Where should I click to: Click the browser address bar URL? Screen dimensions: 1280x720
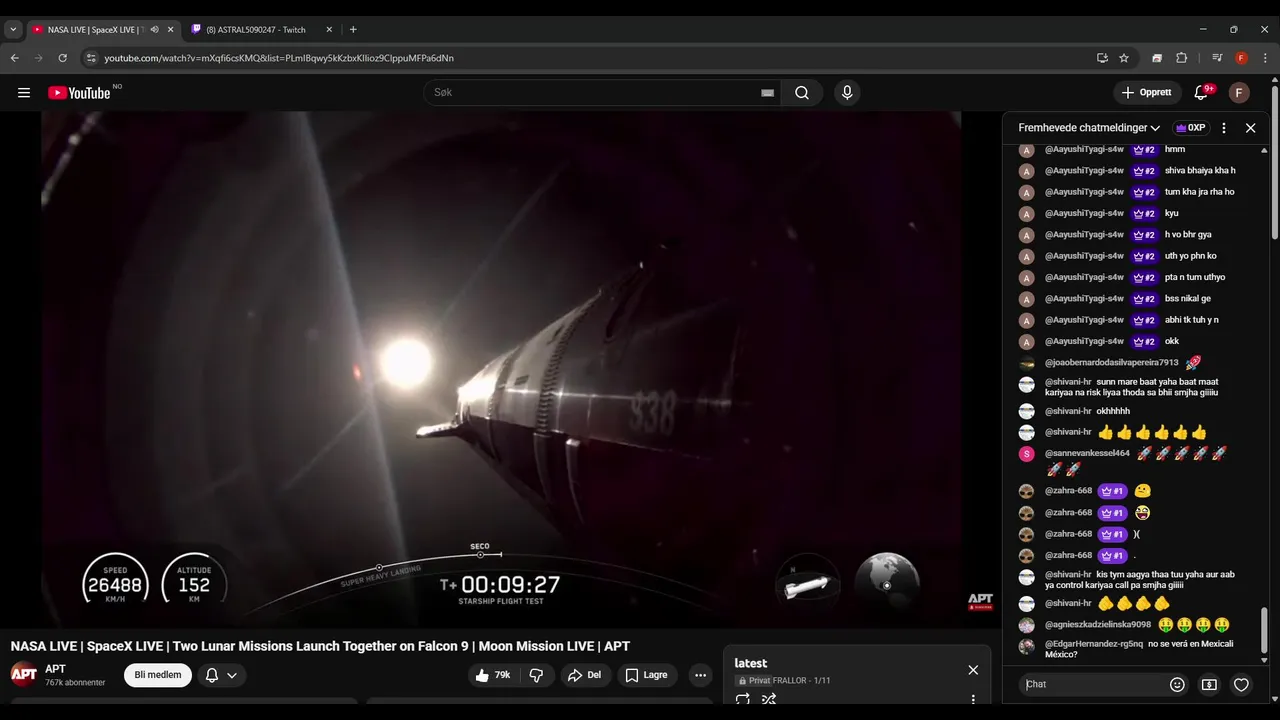coord(279,58)
